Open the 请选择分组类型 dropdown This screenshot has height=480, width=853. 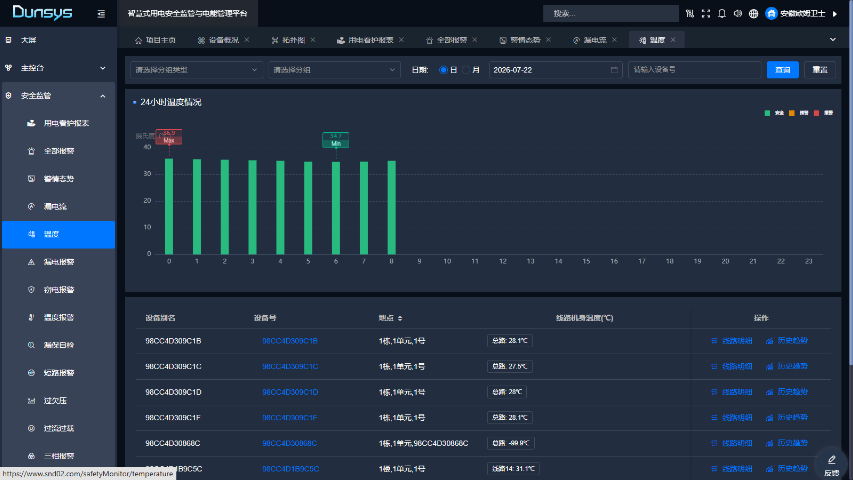tap(196, 70)
